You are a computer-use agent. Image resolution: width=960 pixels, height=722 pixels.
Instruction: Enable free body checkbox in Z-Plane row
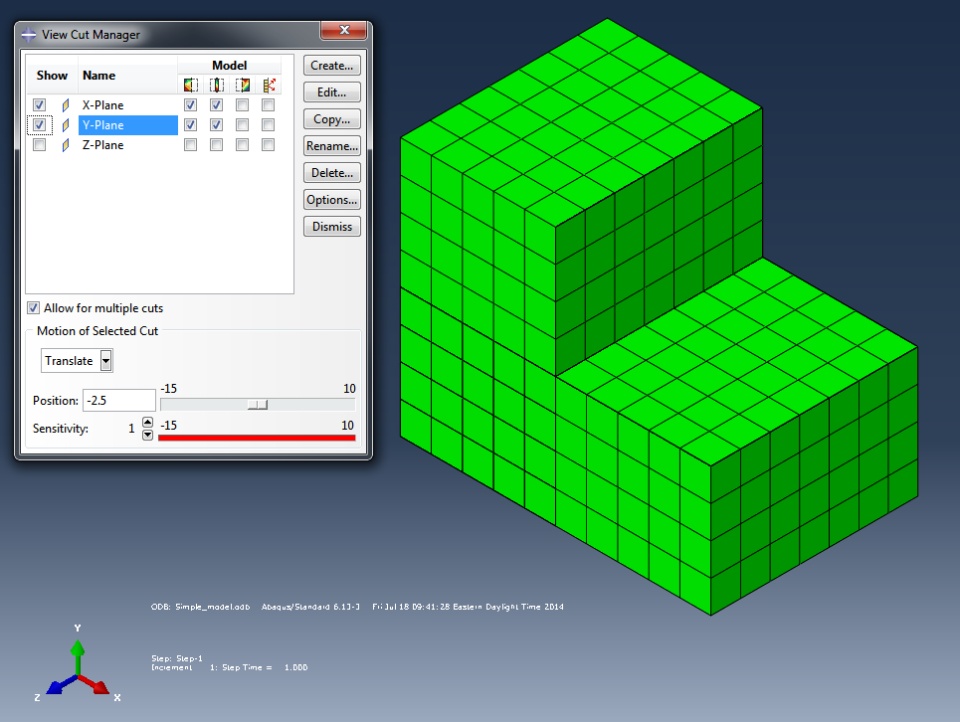point(268,145)
